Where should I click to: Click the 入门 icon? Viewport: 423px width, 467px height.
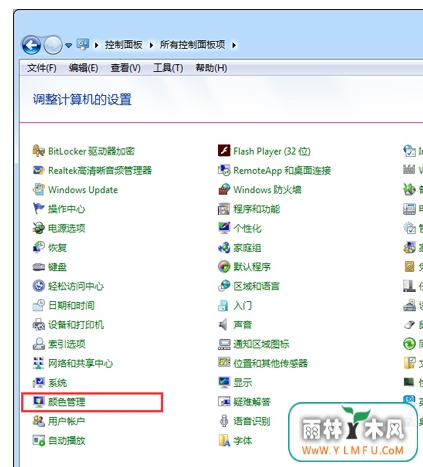click(x=223, y=305)
